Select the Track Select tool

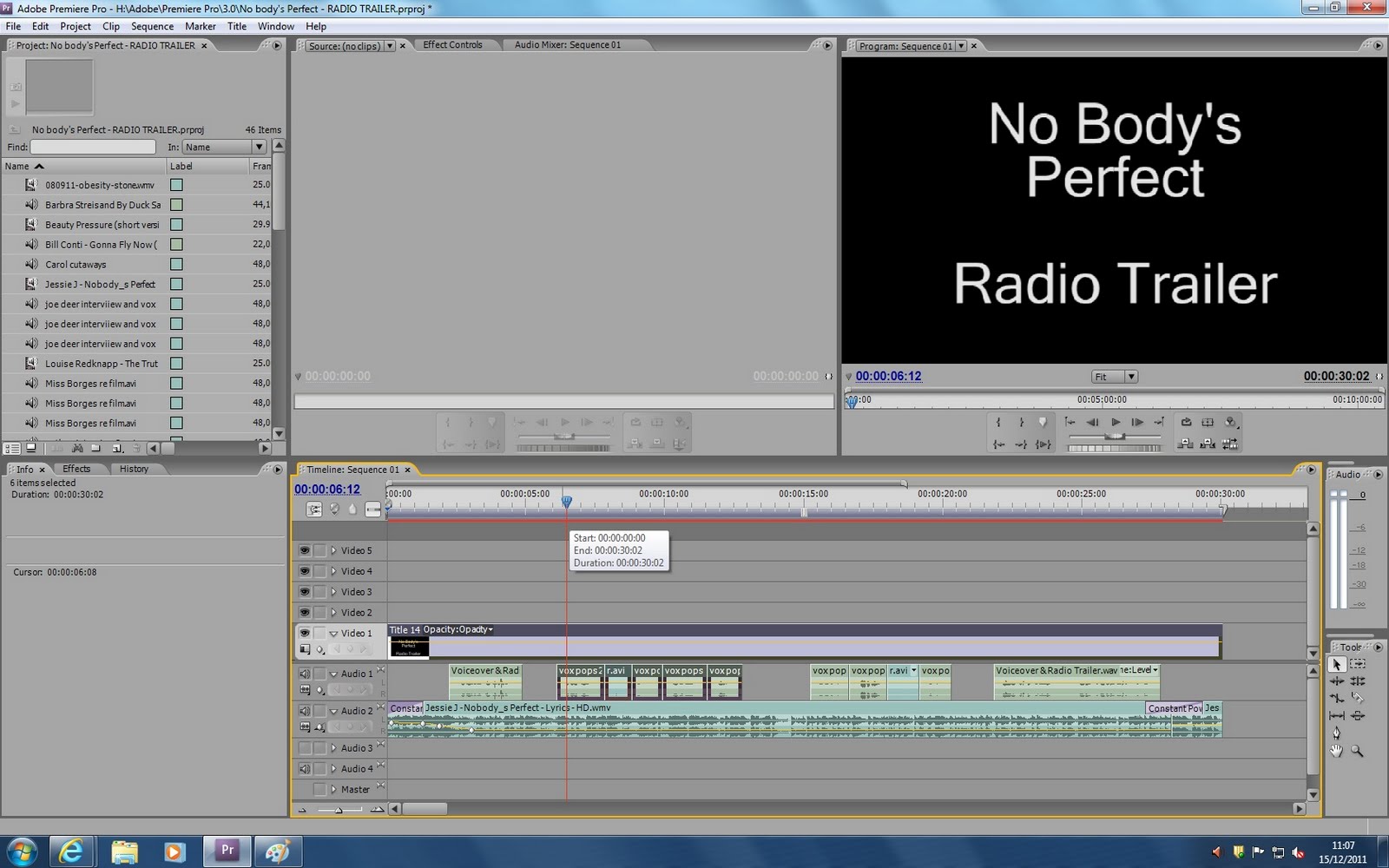coord(1358,664)
